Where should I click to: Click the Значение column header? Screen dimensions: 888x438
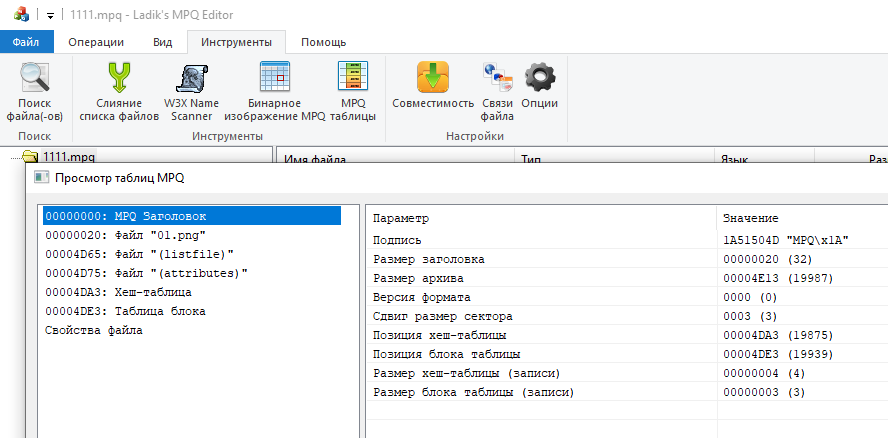(802, 218)
